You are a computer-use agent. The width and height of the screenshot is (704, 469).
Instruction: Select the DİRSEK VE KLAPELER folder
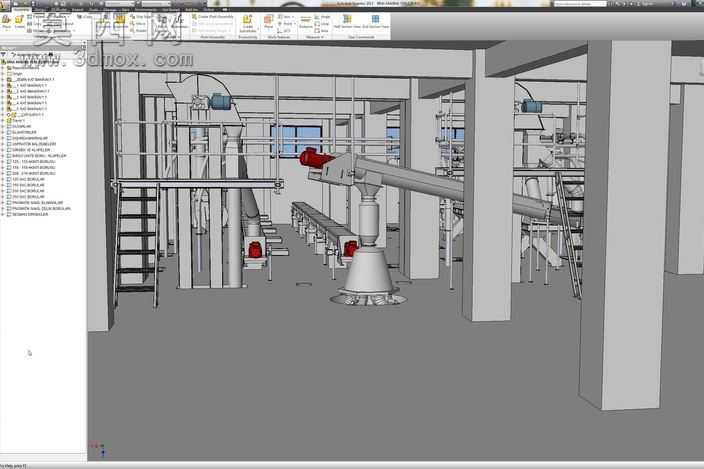coord(29,150)
